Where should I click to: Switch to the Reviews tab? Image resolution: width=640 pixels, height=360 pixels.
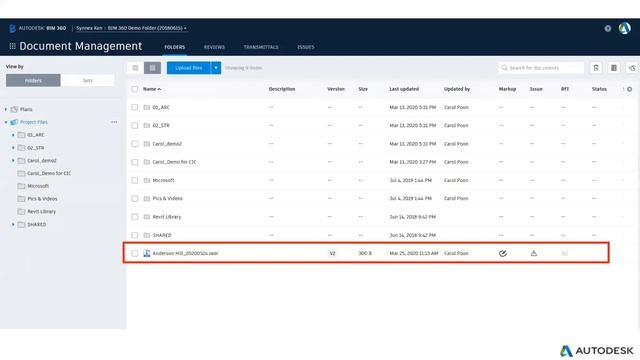click(x=214, y=47)
